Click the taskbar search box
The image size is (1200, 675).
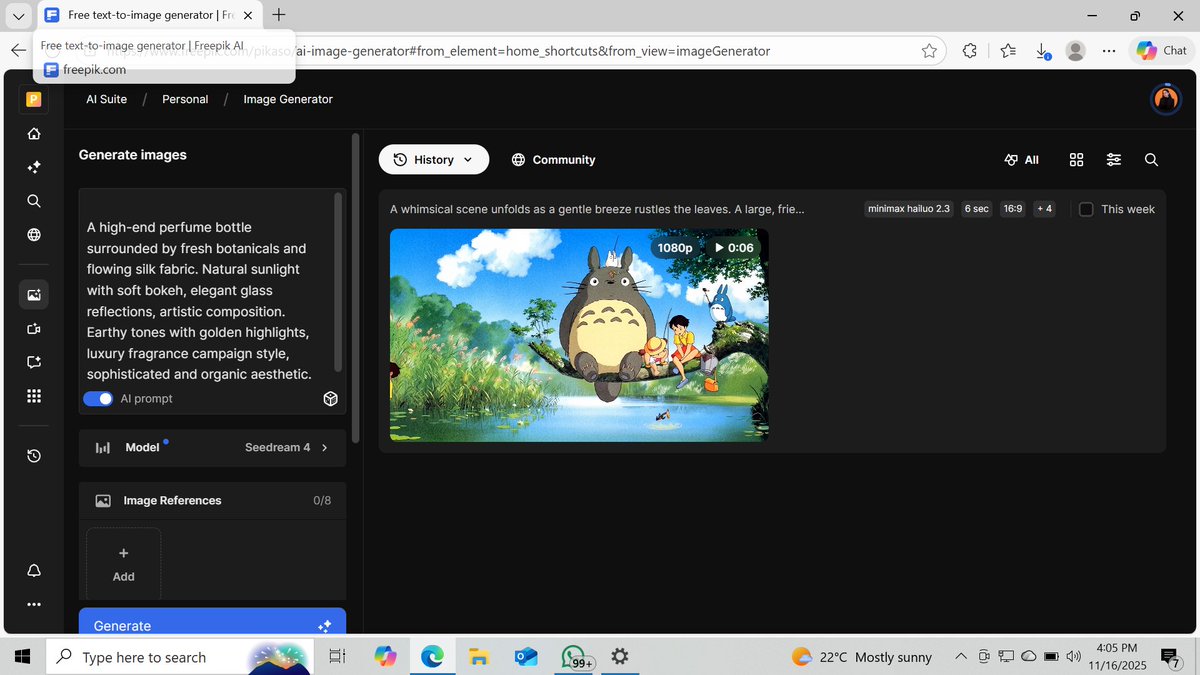coord(180,657)
